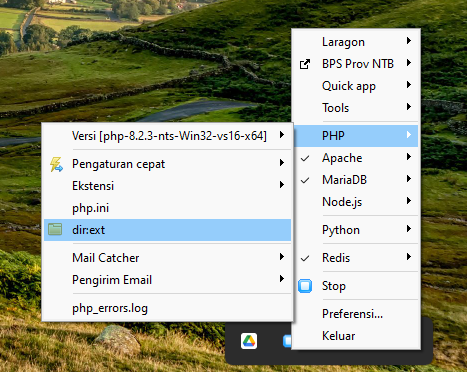This screenshot has height=372, width=467.
Task: Expand the Mail Catcher submenu arrow
Action: pyautogui.click(x=282, y=257)
